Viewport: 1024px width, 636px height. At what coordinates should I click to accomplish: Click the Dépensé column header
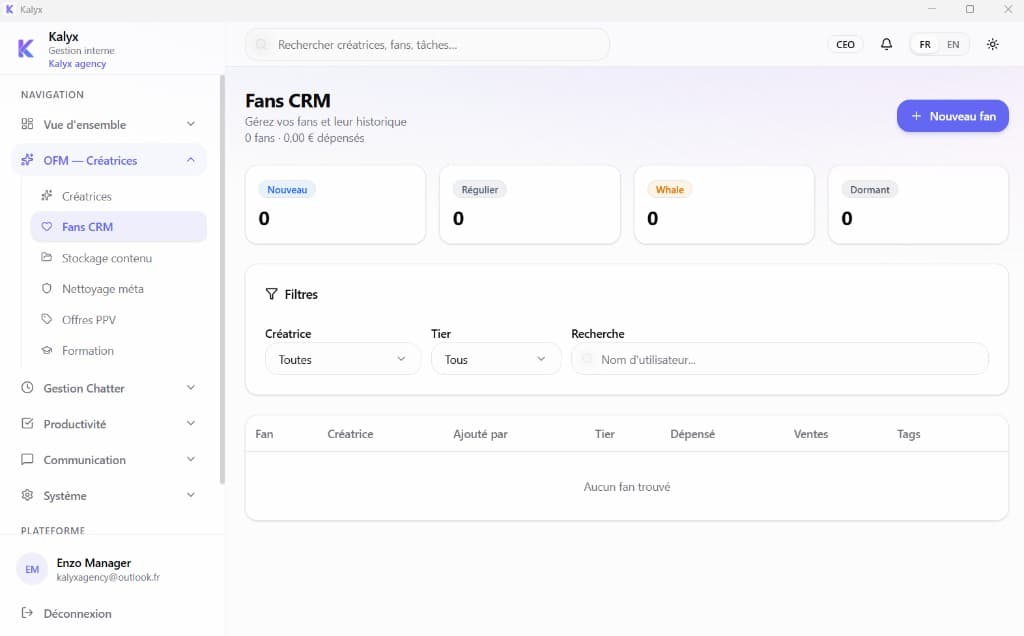tap(692, 434)
